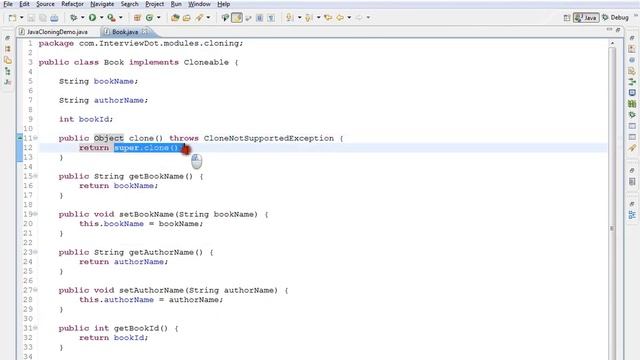The image size is (640, 360).
Task: Click override marker beside line 11
Action: pos(20,138)
